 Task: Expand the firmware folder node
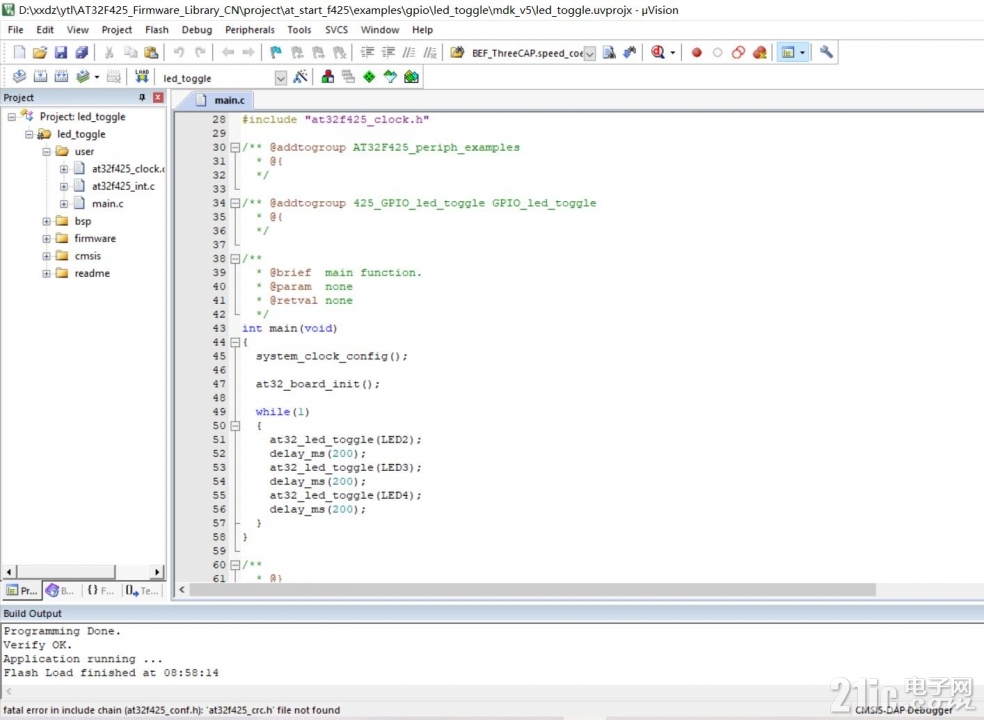point(46,239)
